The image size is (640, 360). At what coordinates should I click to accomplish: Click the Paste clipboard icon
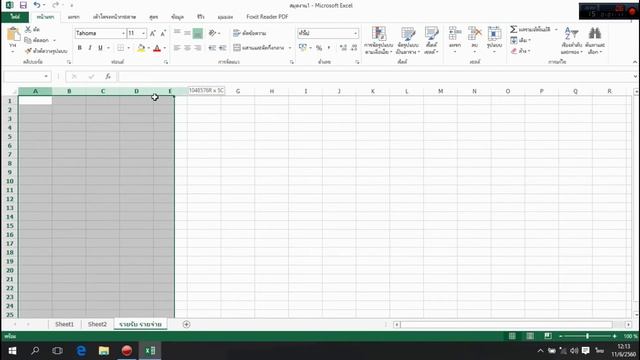coord(13,35)
